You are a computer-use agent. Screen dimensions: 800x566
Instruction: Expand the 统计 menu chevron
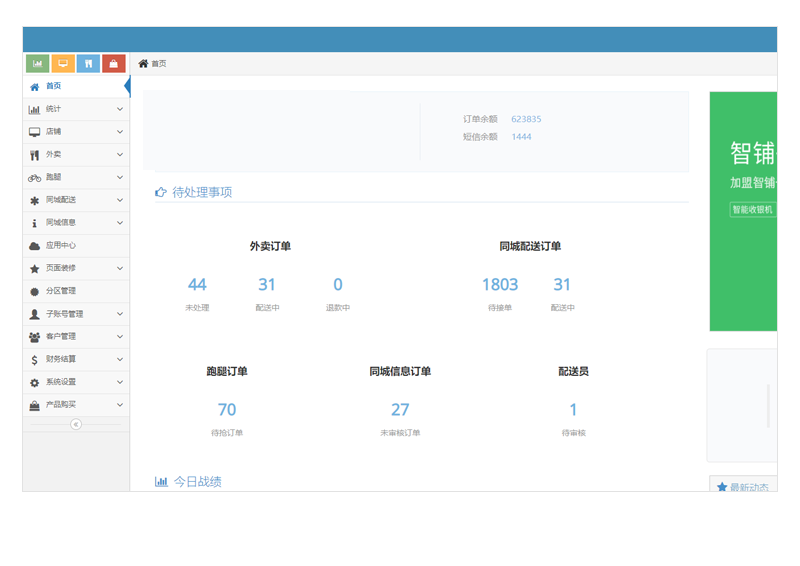119,109
